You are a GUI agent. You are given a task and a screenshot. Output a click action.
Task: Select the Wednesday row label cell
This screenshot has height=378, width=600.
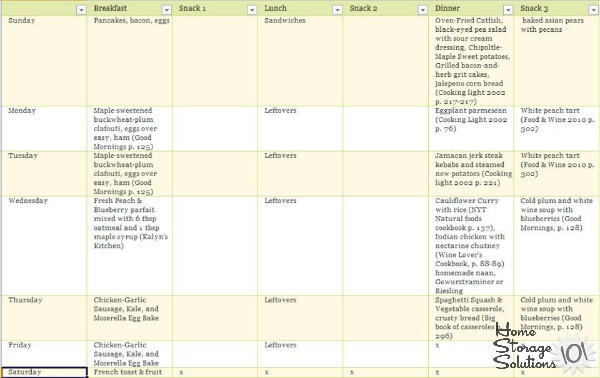[x=44, y=246]
